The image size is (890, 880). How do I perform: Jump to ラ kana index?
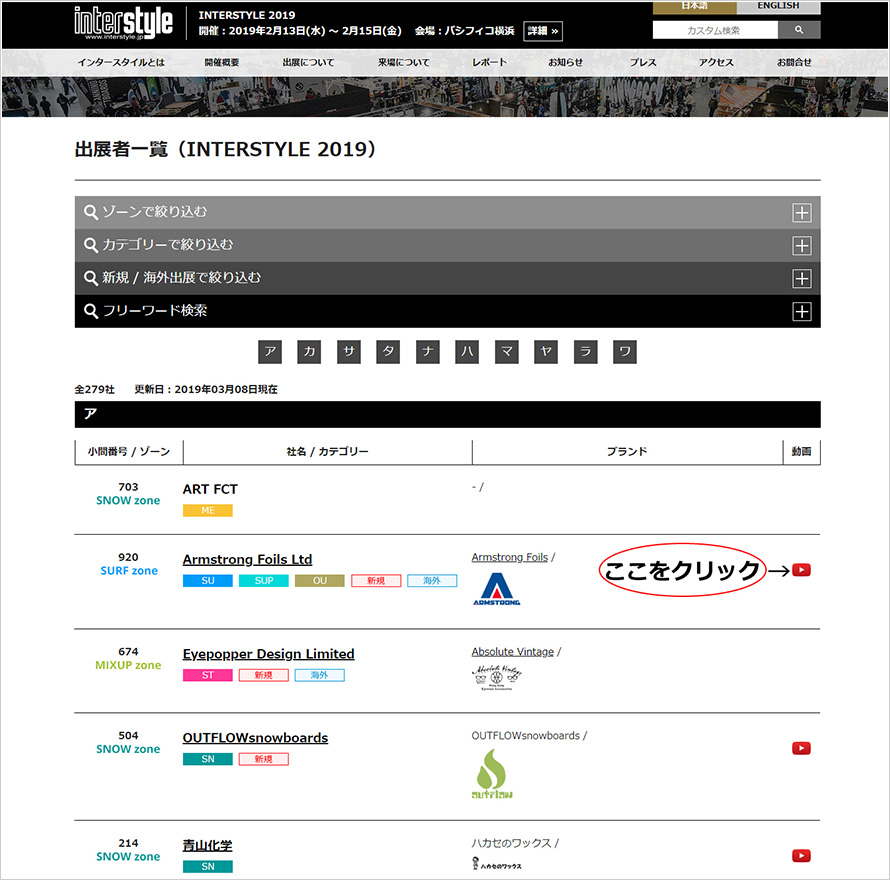coord(586,351)
